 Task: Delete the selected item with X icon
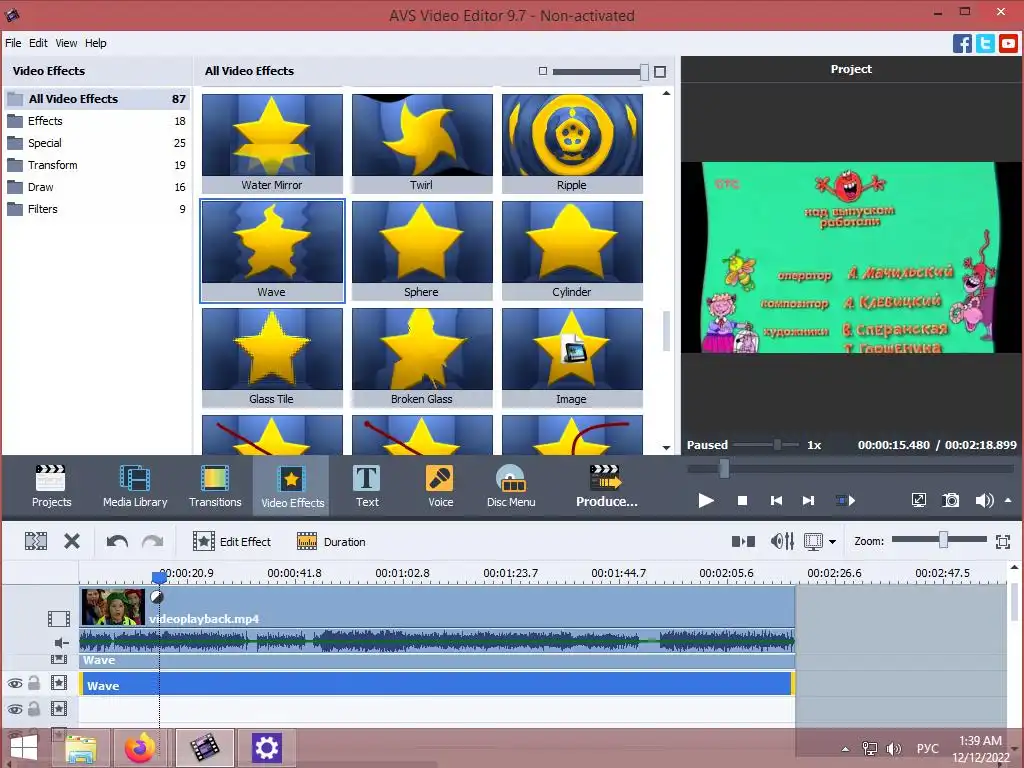72,541
